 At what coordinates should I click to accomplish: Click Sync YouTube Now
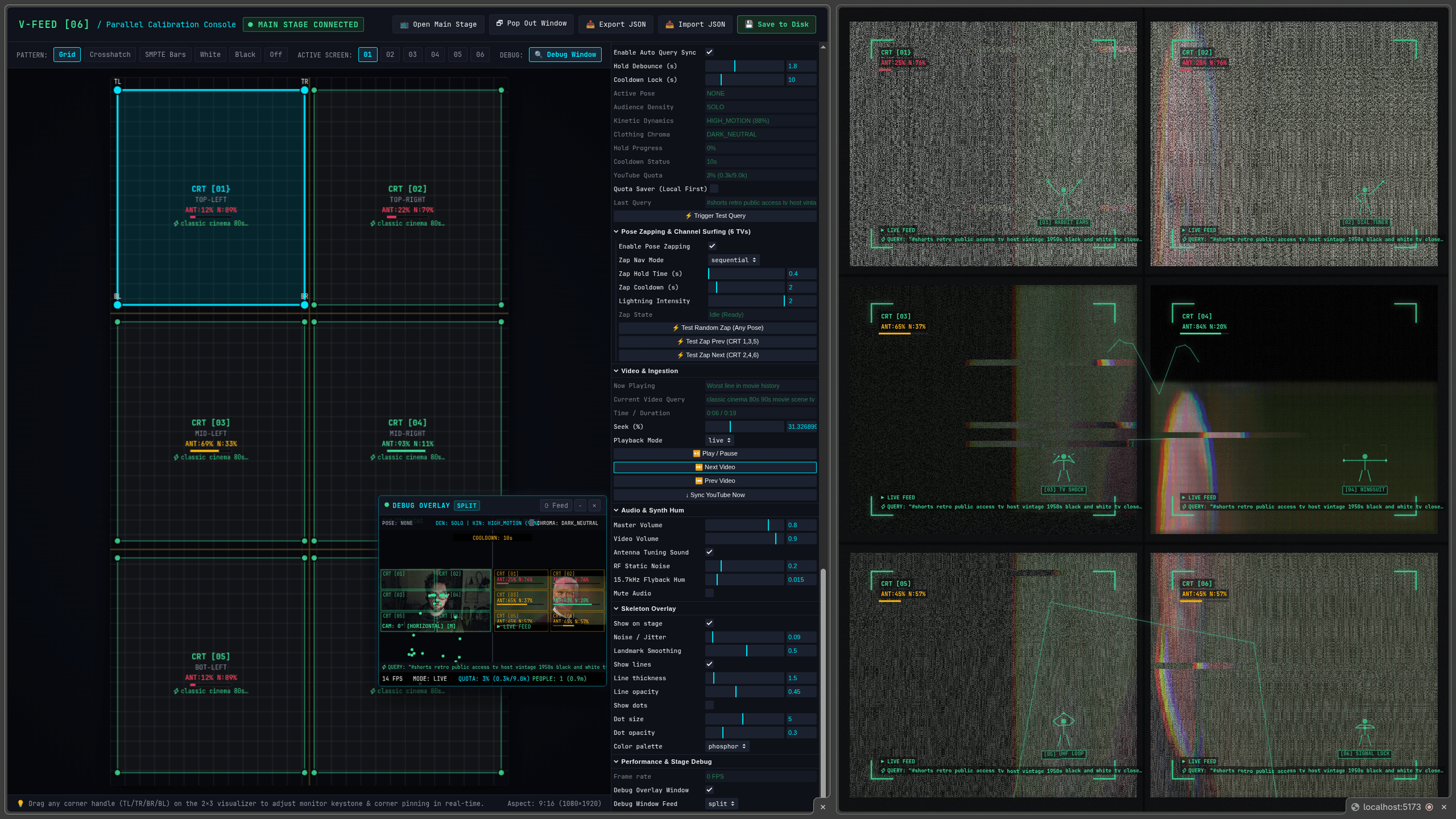(715, 495)
